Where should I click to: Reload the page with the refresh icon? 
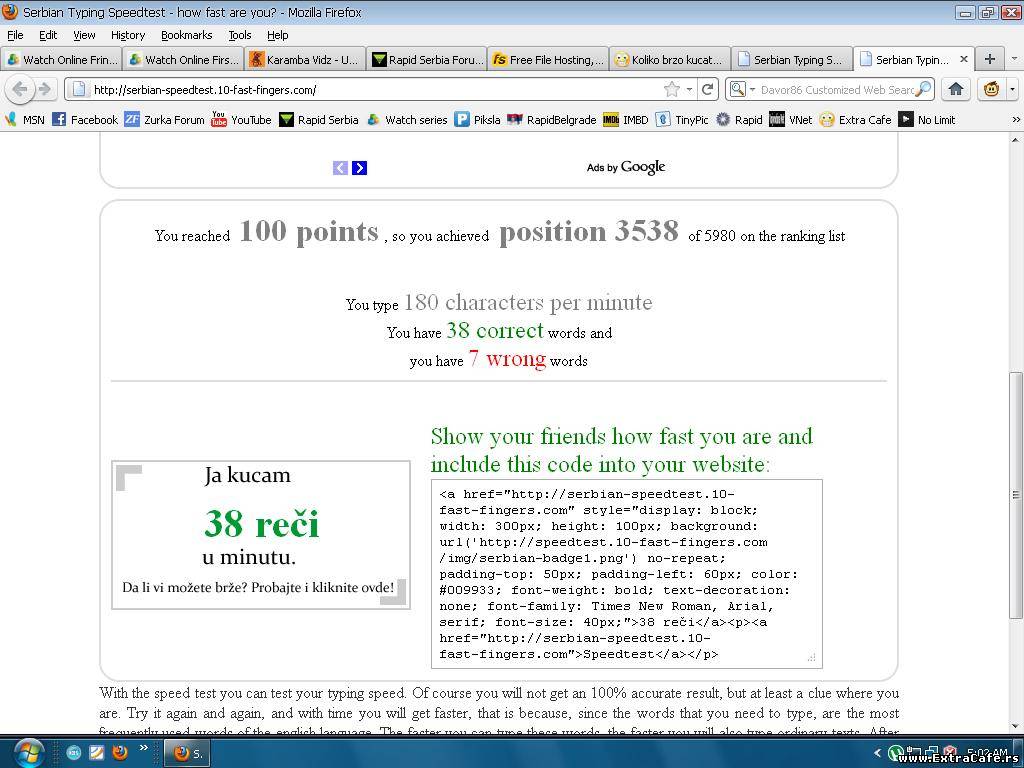(708, 89)
